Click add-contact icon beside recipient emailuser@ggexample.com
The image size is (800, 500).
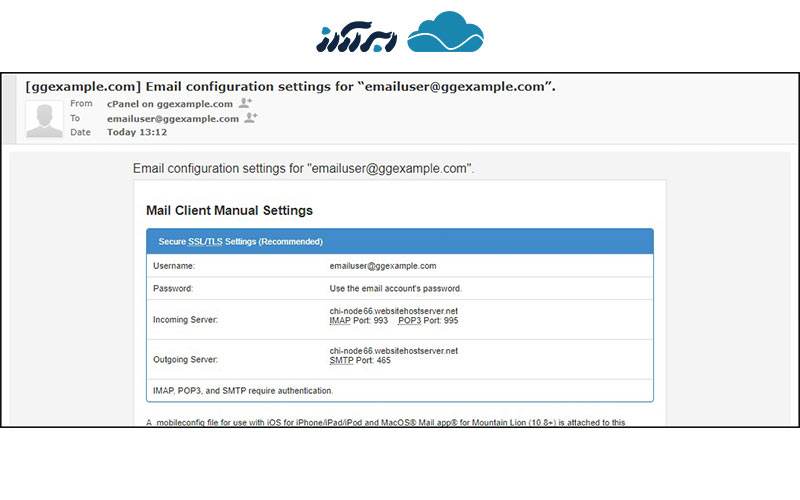(x=251, y=118)
